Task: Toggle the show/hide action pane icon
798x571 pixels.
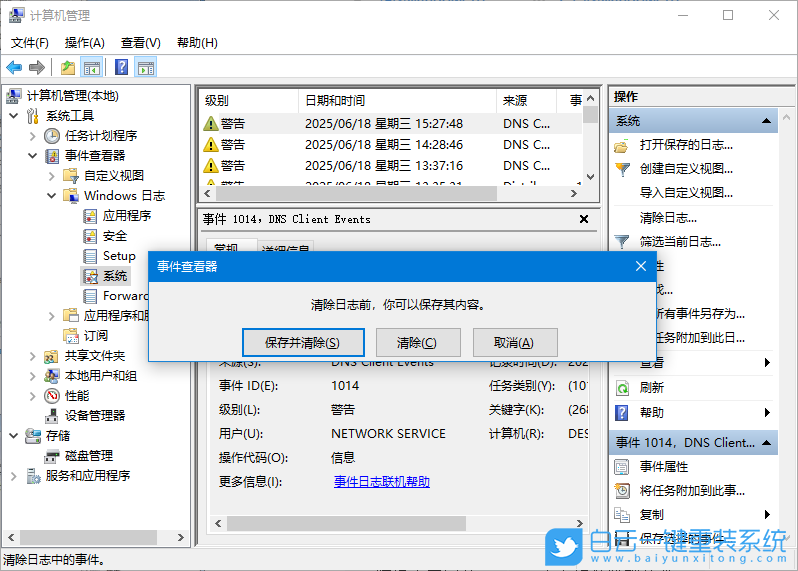Action: click(146, 67)
